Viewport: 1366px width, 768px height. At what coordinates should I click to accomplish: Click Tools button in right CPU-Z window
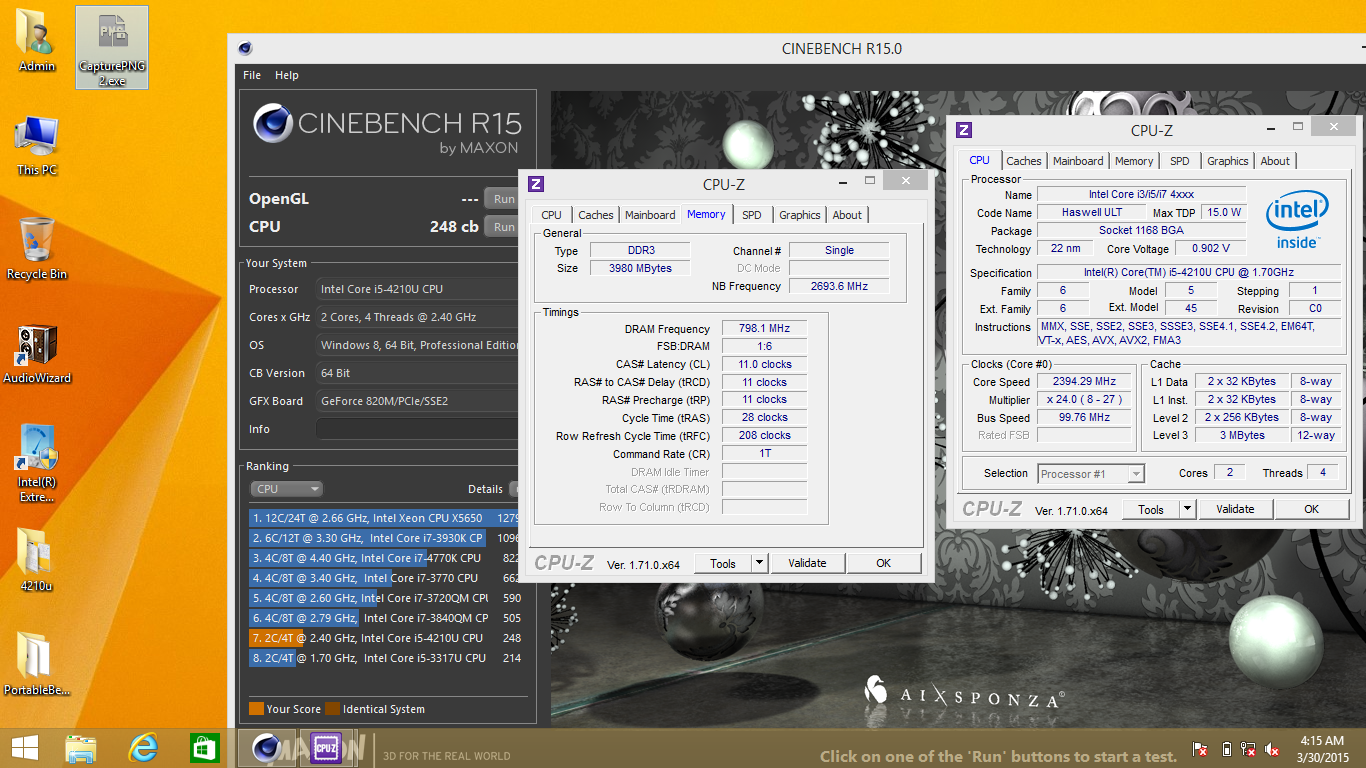click(1151, 509)
